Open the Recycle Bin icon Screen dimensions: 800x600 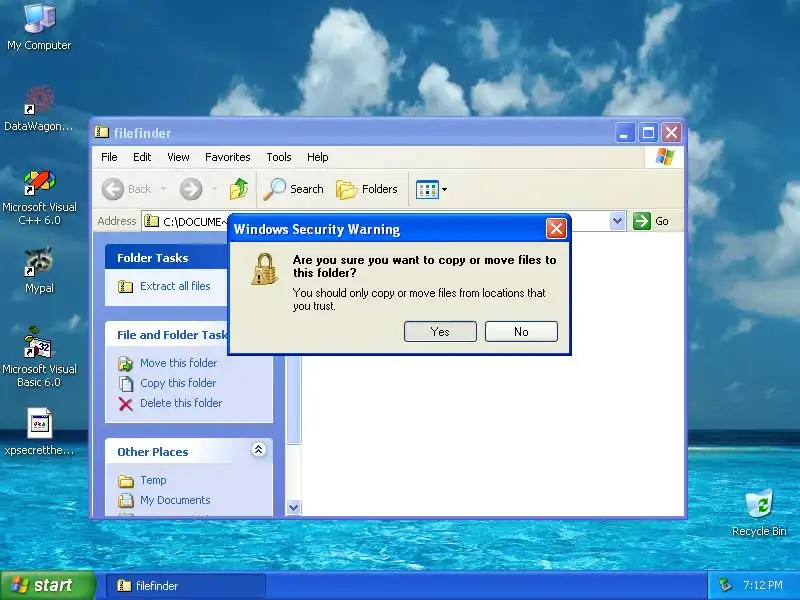(759, 513)
